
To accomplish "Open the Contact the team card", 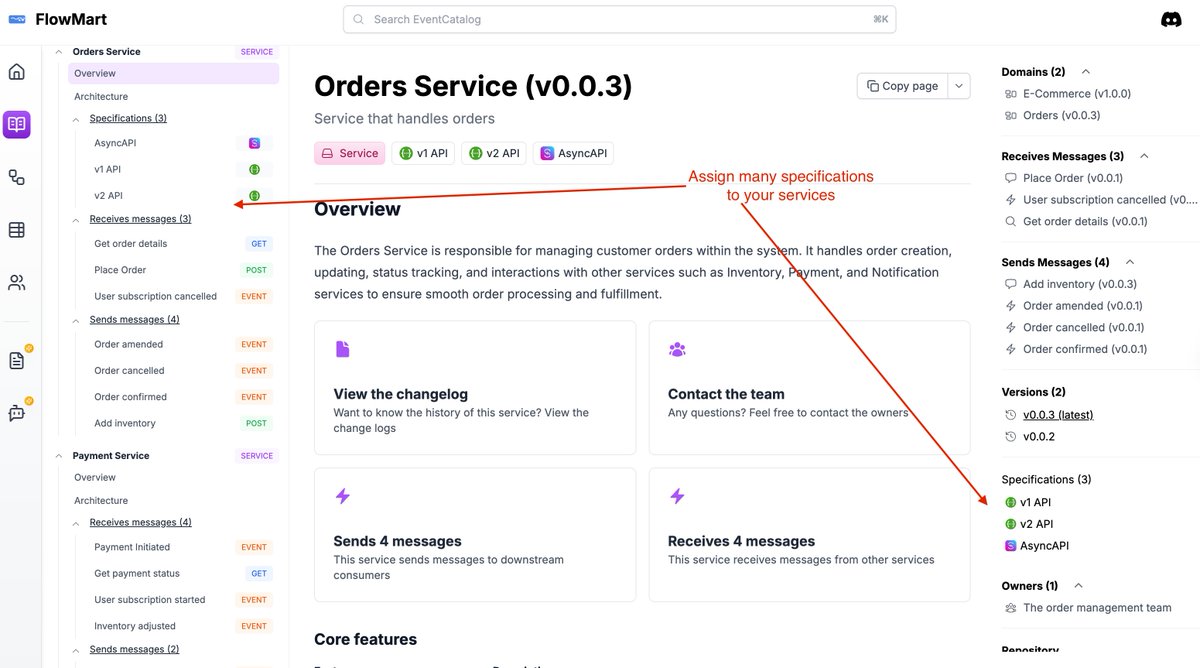I will [x=810, y=388].
